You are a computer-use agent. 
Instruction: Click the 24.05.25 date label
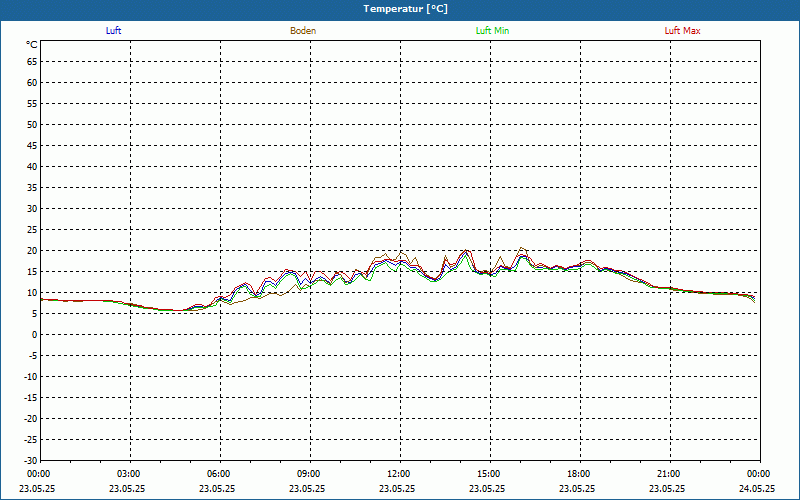tap(757, 488)
